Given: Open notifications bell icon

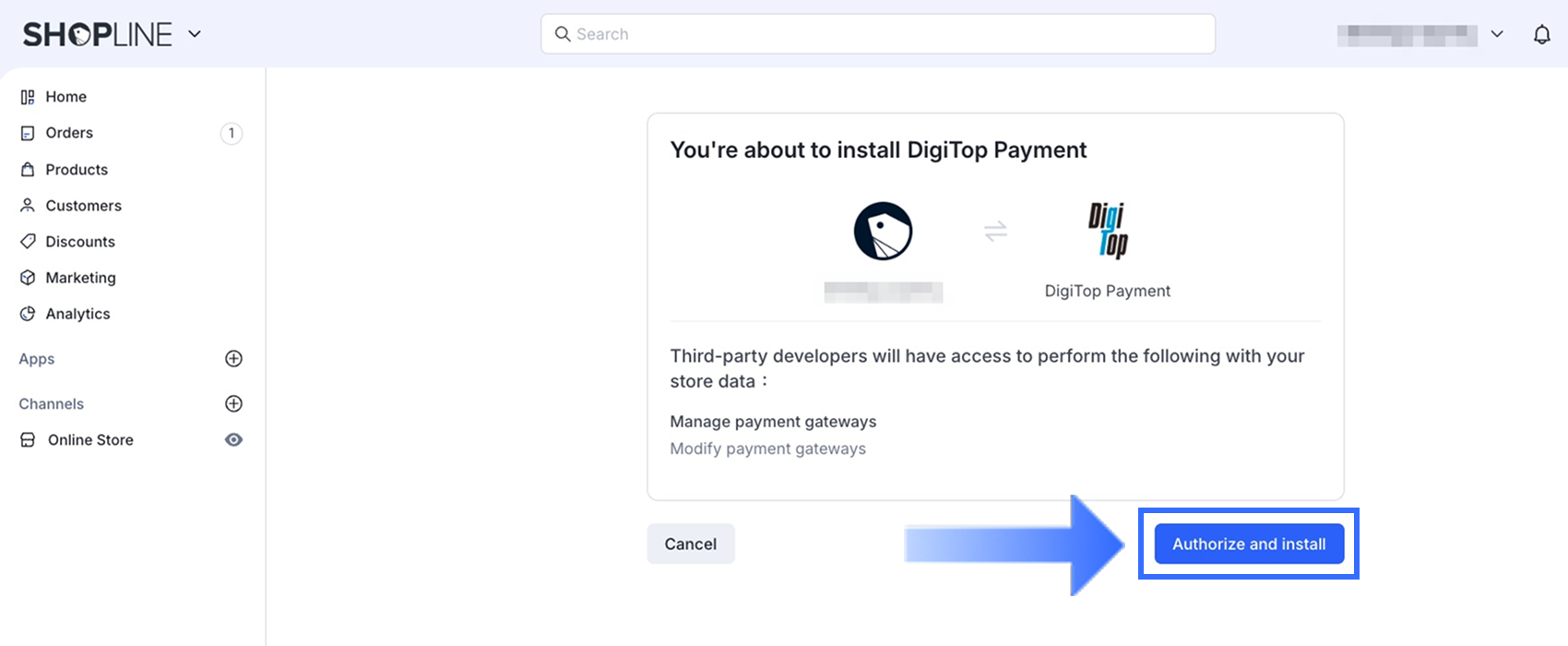Looking at the screenshot, I should [1542, 34].
